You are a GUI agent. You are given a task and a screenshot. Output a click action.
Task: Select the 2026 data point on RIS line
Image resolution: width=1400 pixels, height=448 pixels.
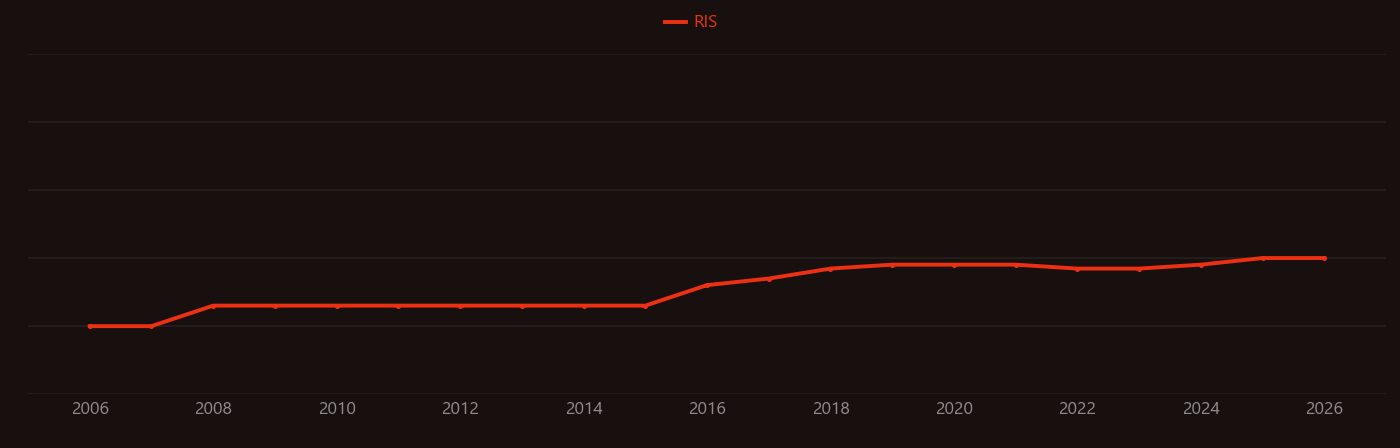click(1324, 258)
